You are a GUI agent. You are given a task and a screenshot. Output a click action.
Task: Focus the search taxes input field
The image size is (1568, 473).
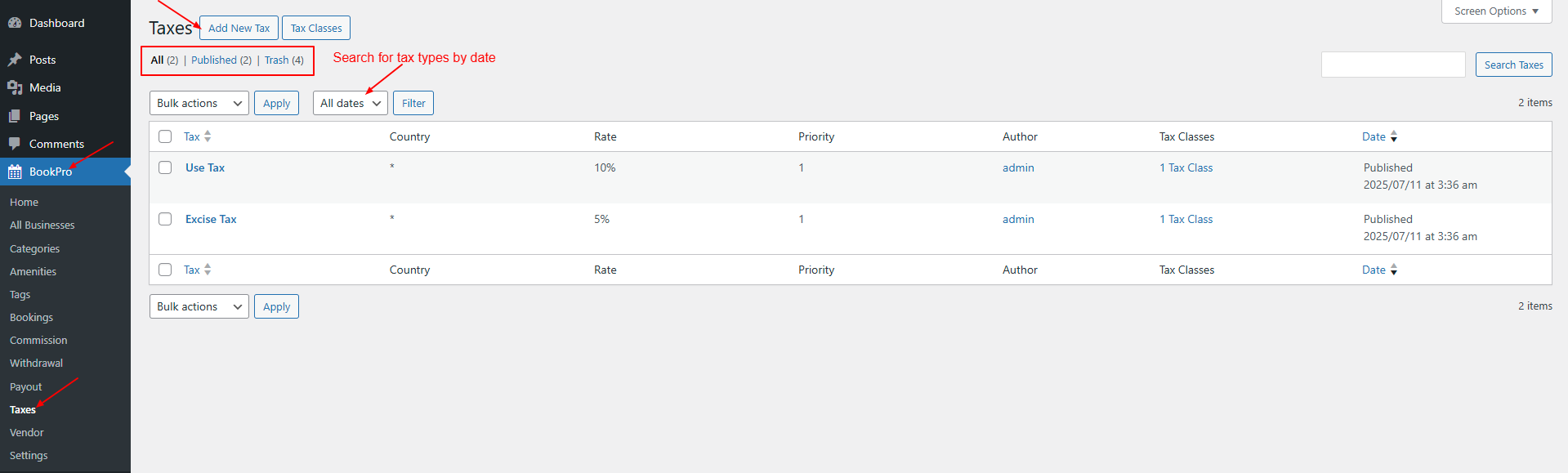pyautogui.click(x=1393, y=65)
